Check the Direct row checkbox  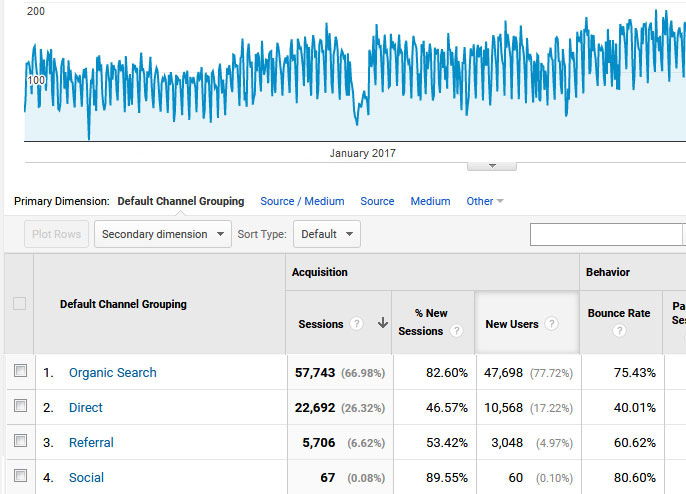(x=20, y=406)
